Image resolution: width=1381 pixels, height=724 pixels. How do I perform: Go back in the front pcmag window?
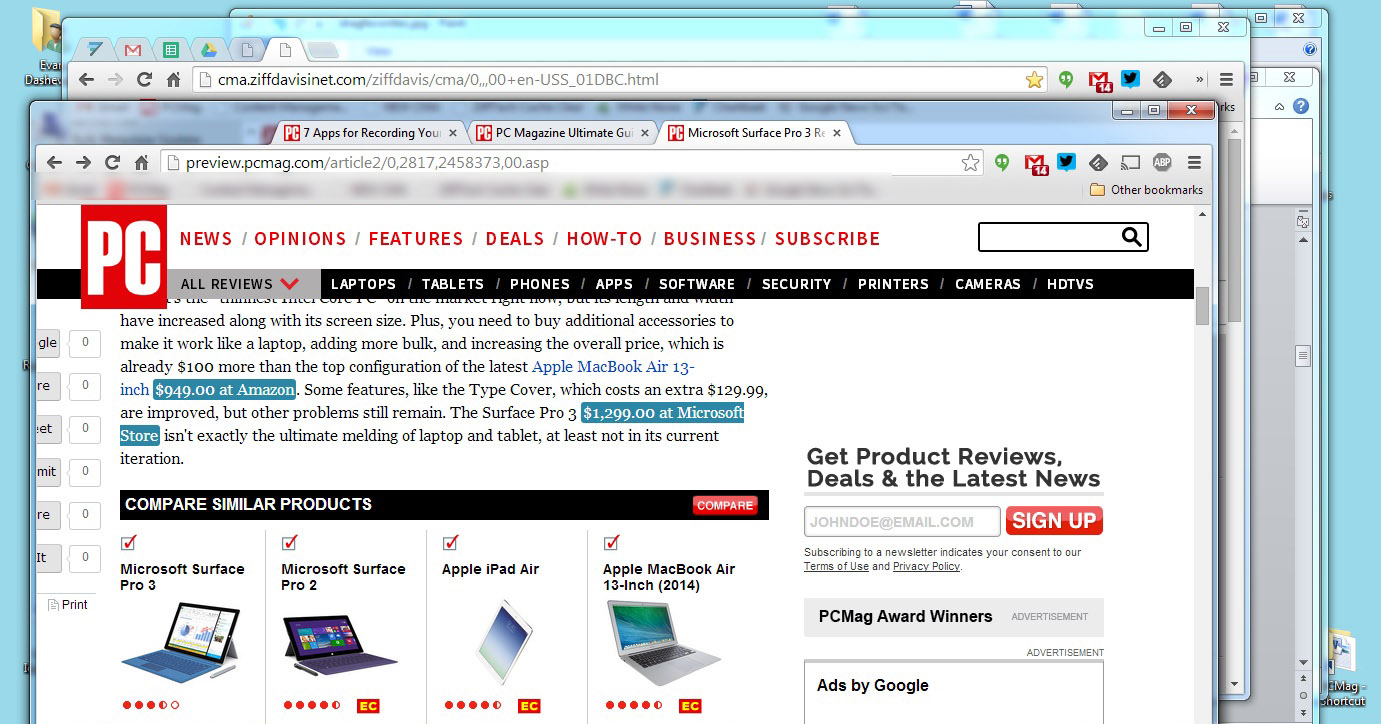click(x=54, y=163)
